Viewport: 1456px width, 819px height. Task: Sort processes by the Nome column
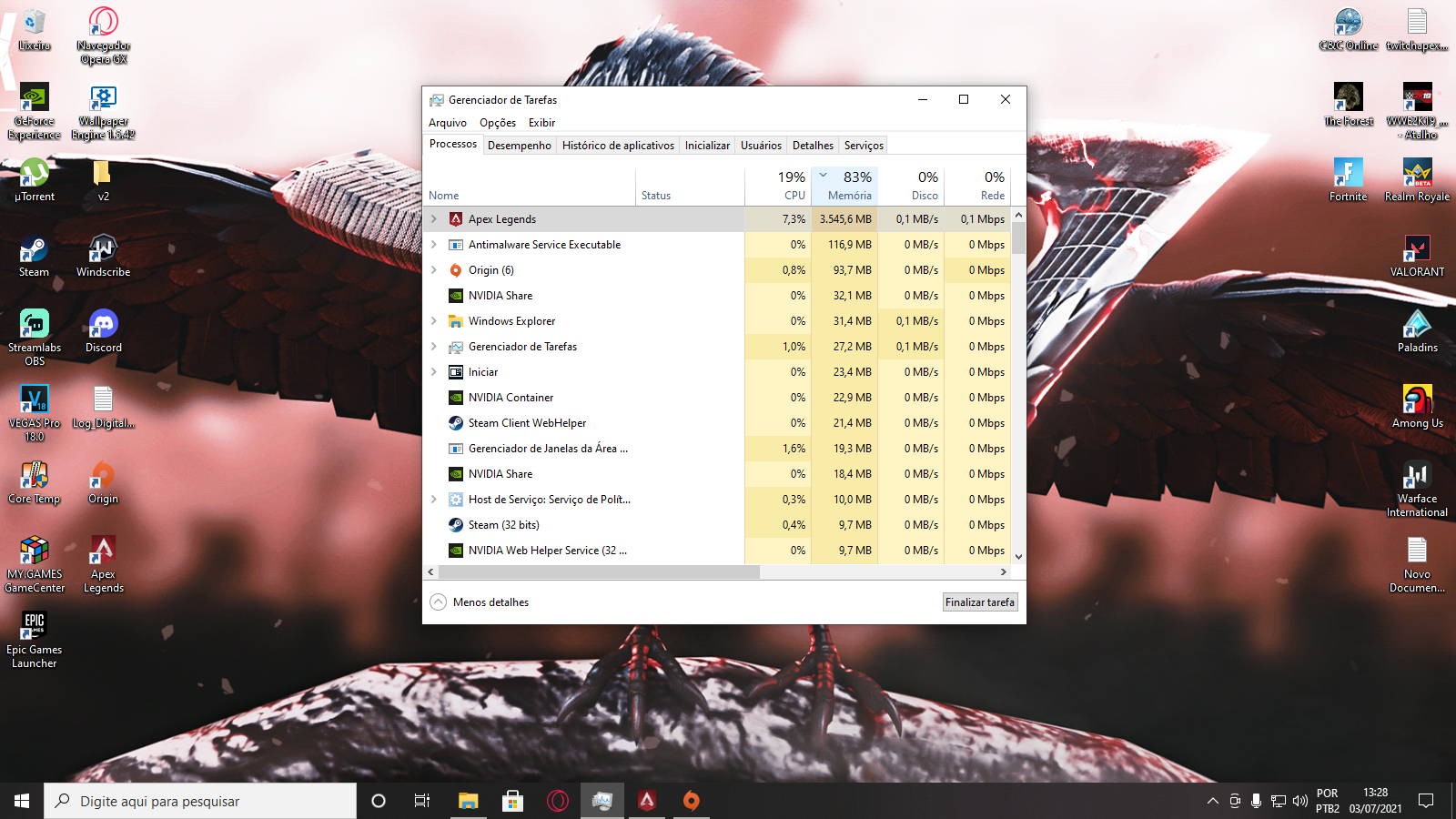531,187
